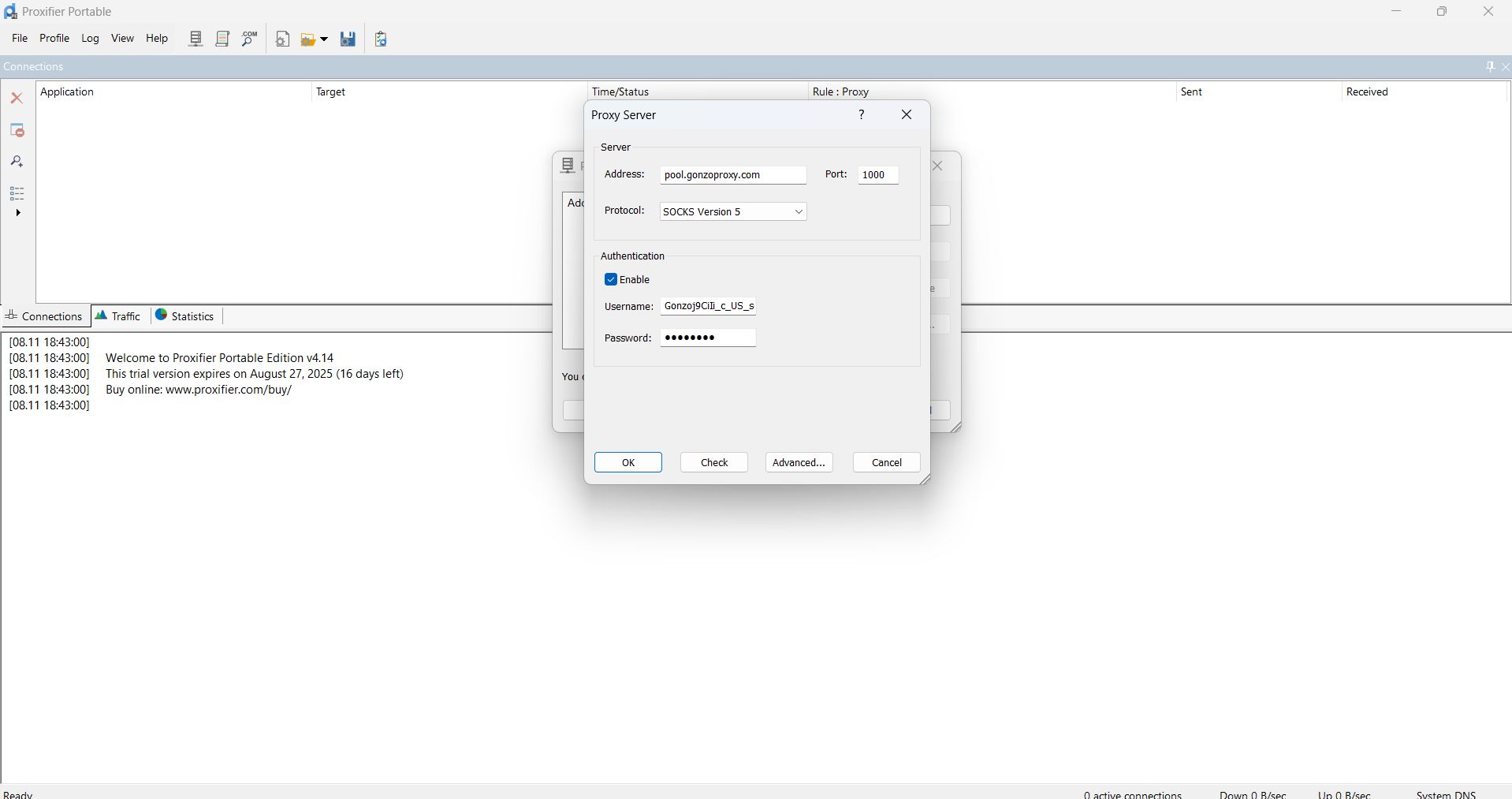This screenshot has width=1512, height=799.
Task: Click the Proxifier app icon in title bar
Action: pyautogui.click(x=10, y=12)
